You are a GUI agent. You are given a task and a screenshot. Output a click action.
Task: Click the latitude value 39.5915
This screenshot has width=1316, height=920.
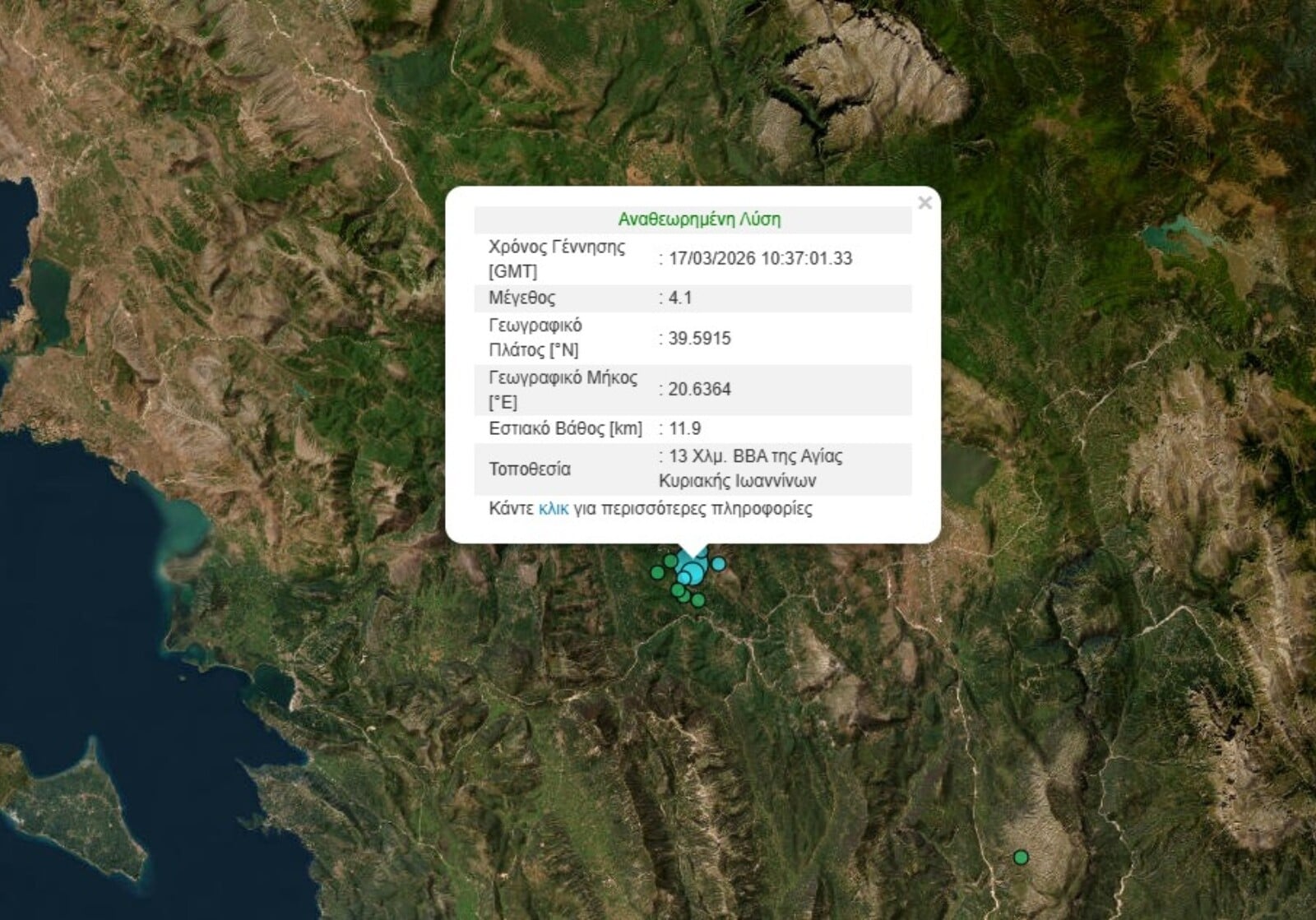(699, 338)
